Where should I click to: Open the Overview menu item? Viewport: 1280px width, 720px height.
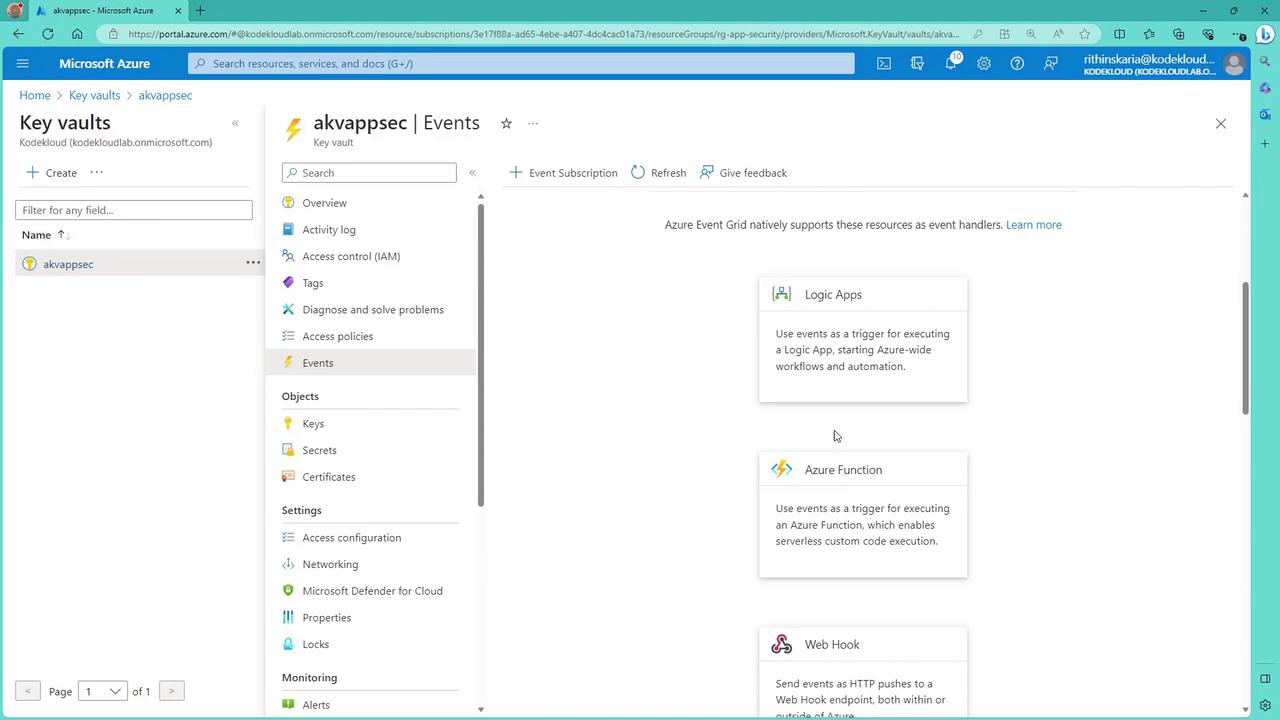324,203
